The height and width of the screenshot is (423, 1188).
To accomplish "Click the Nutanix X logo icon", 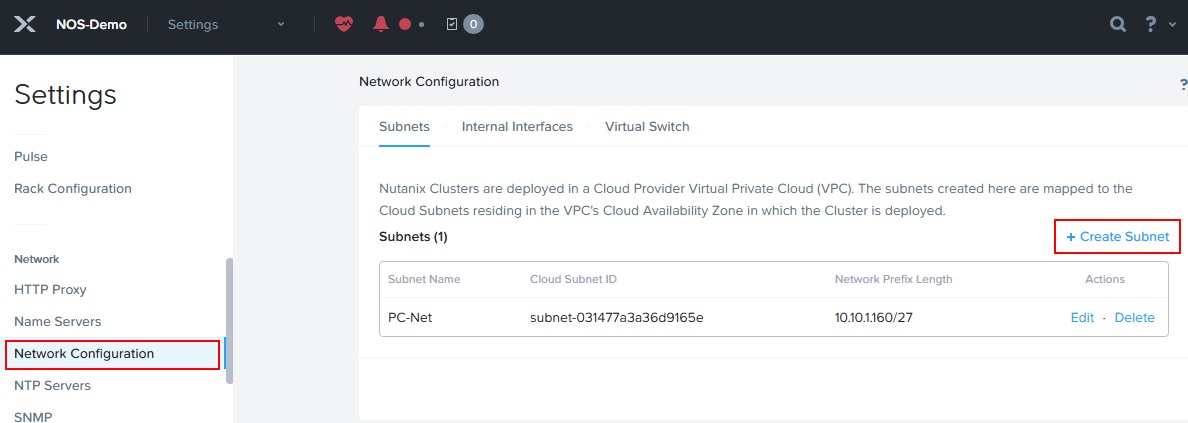I will click(24, 24).
